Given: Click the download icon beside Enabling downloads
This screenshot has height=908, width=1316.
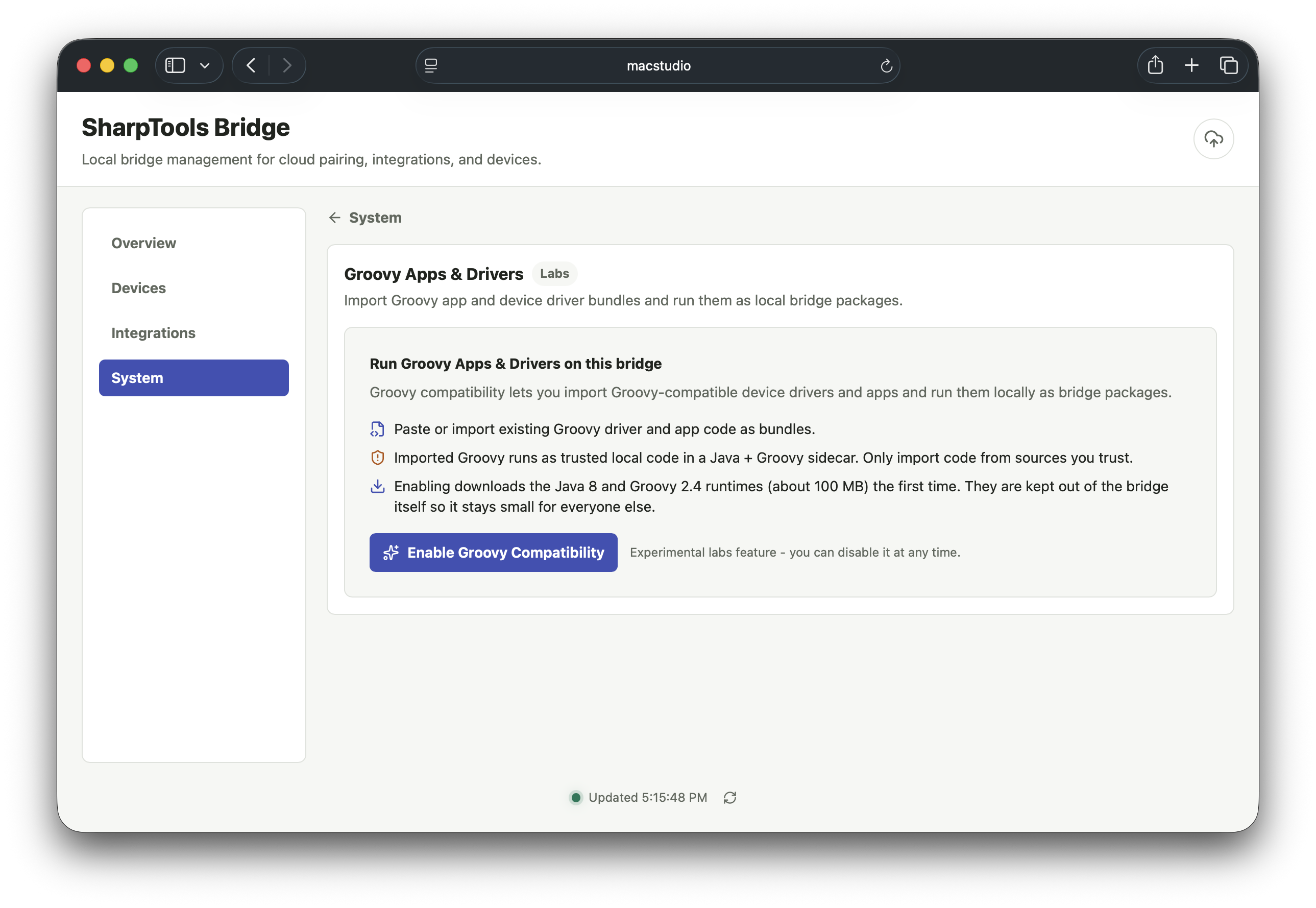Looking at the screenshot, I should pos(377,486).
